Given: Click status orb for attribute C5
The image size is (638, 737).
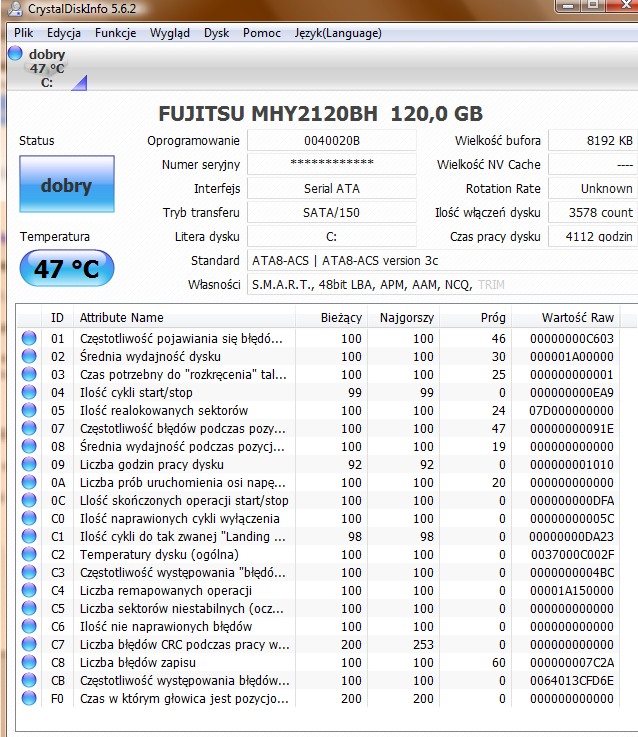Looking at the screenshot, I should click(x=29, y=608).
